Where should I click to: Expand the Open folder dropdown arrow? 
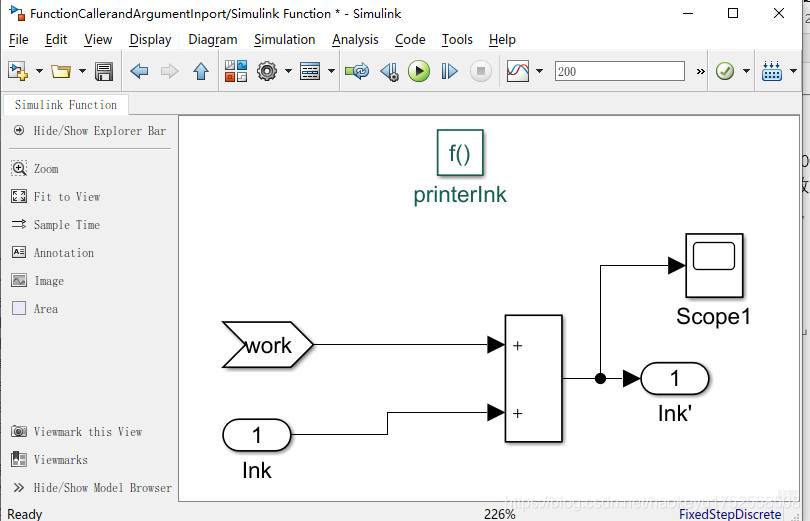coord(82,71)
